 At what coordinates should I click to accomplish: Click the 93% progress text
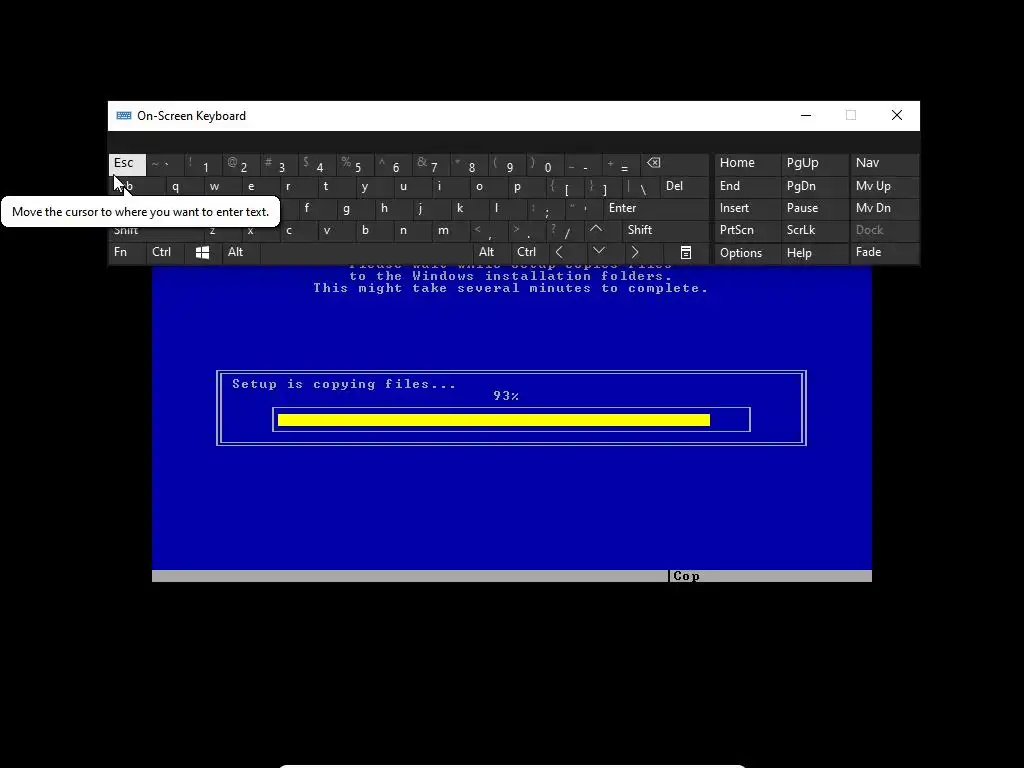pyautogui.click(x=506, y=396)
